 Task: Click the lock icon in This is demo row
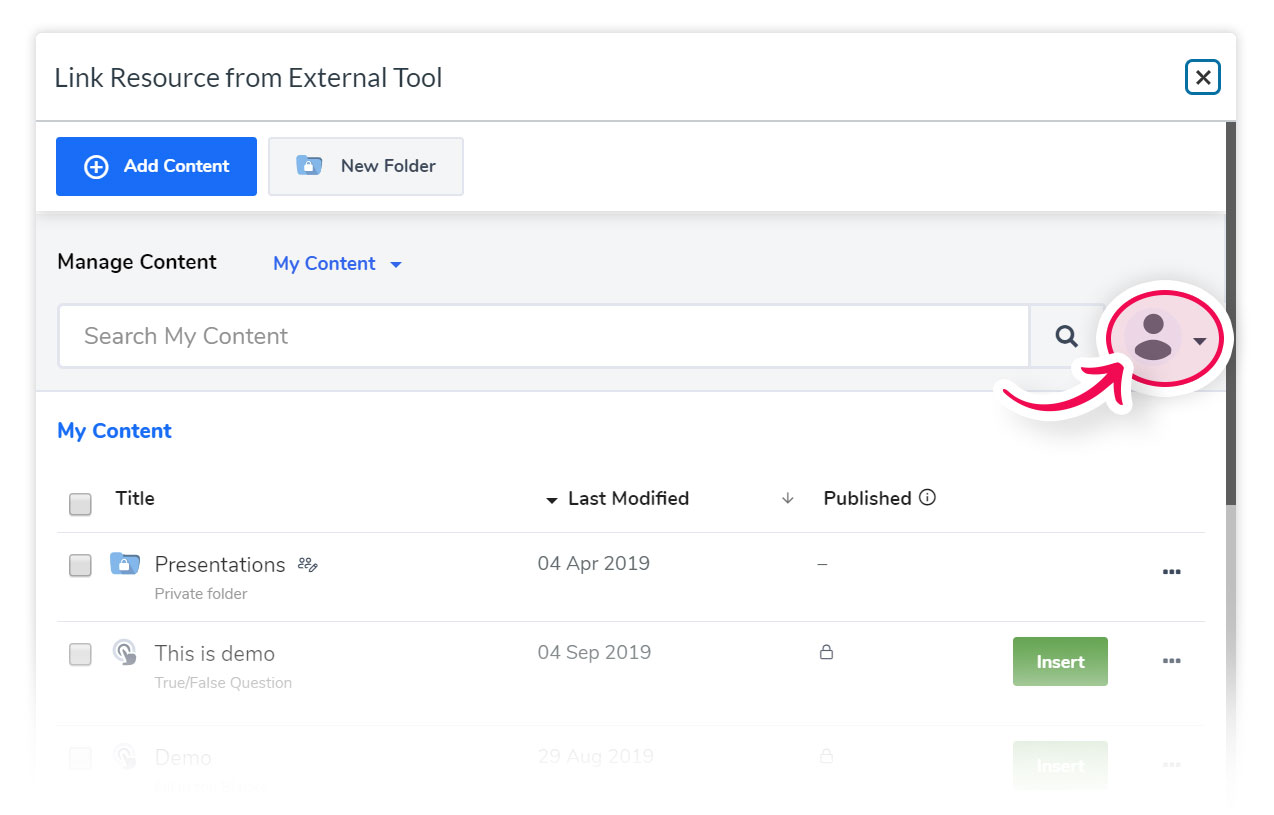click(x=826, y=653)
